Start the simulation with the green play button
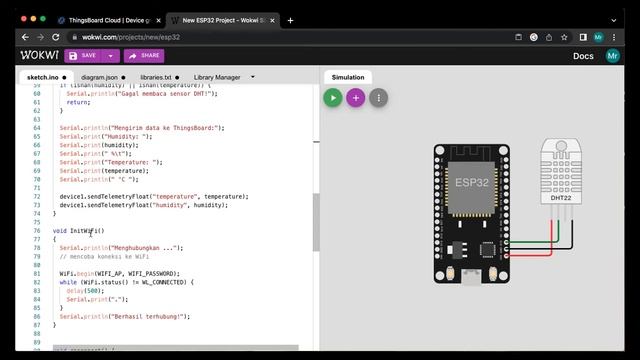Image resolution: width=640 pixels, height=360 pixels. point(333,98)
